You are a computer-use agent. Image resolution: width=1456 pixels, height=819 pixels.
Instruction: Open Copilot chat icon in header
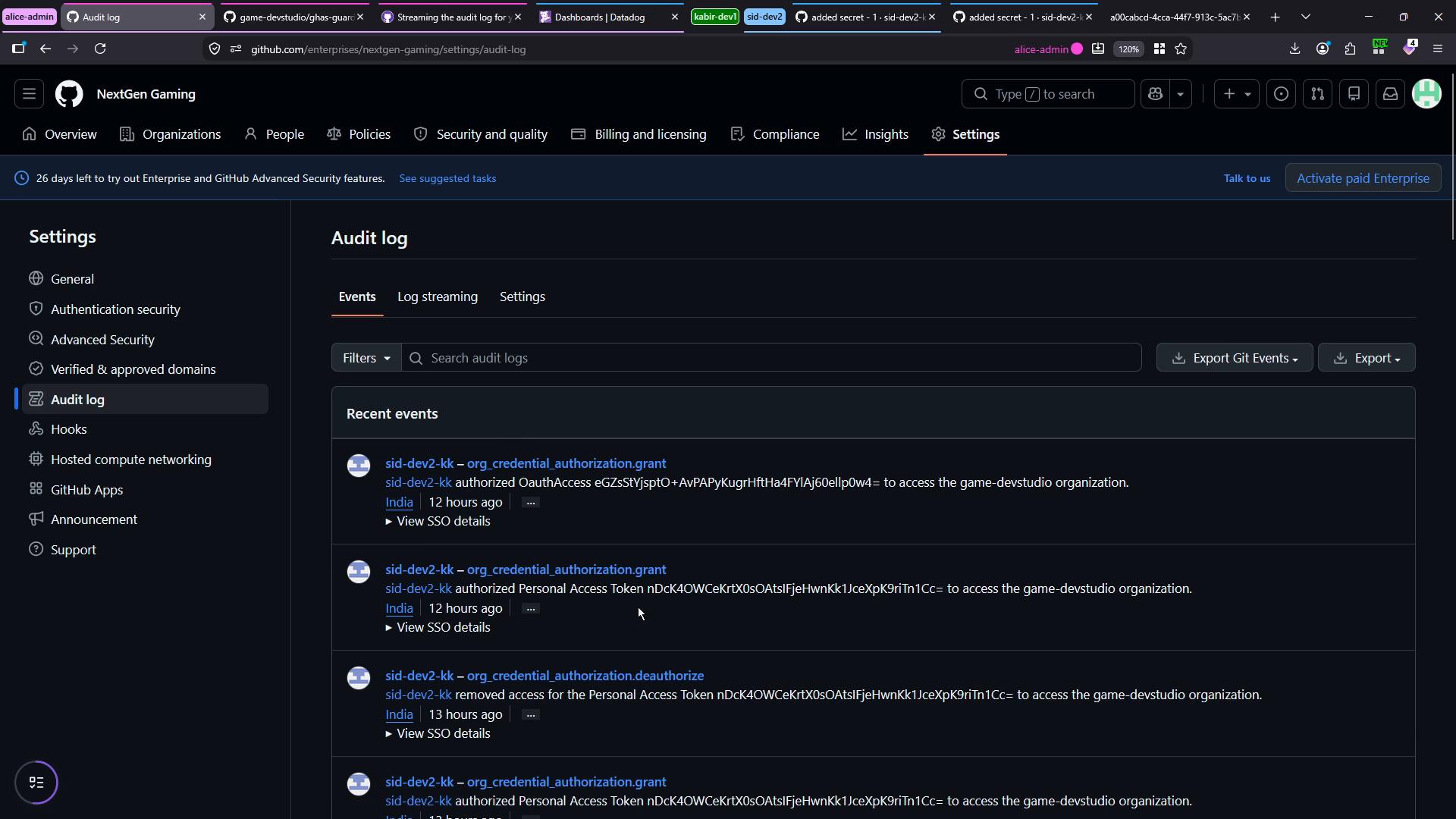[x=1155, y=94]
